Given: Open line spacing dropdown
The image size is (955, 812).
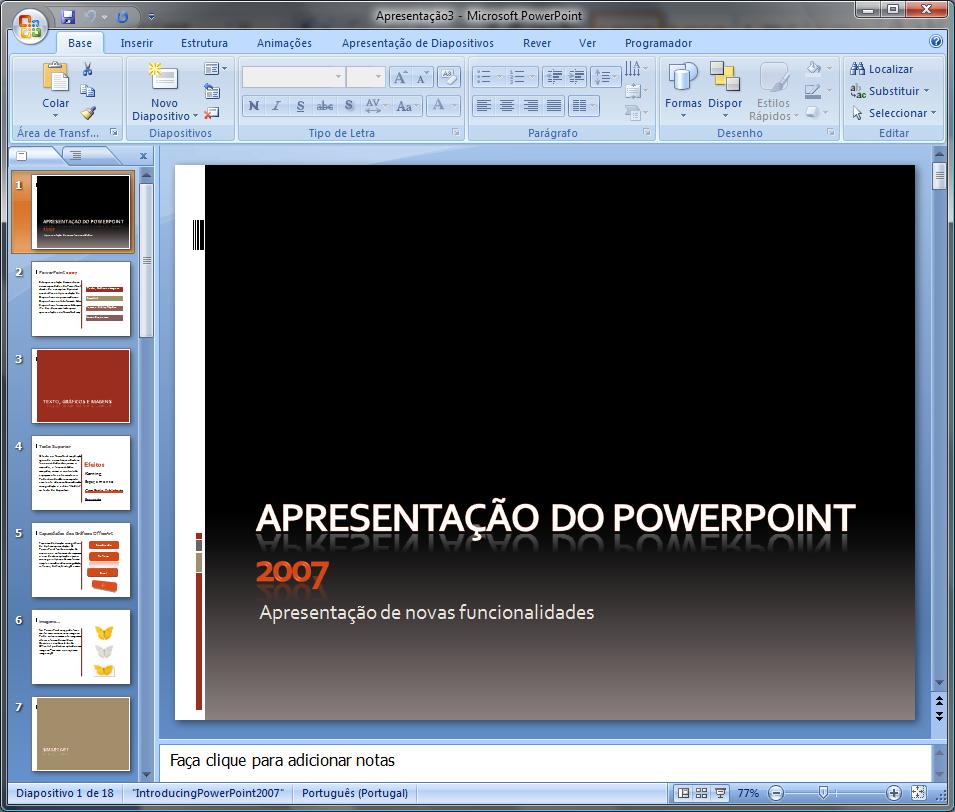Looking at the screenshot, I should coord(605,77).
